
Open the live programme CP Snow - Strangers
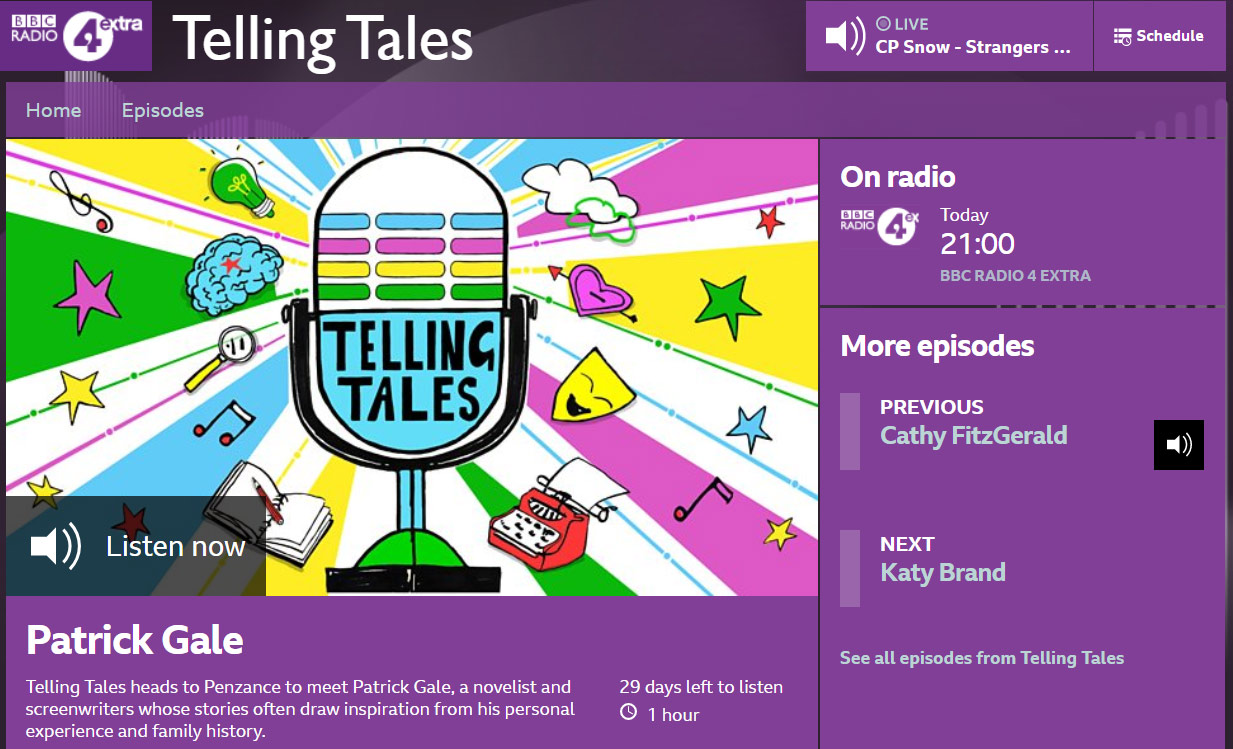click(973, 47)
